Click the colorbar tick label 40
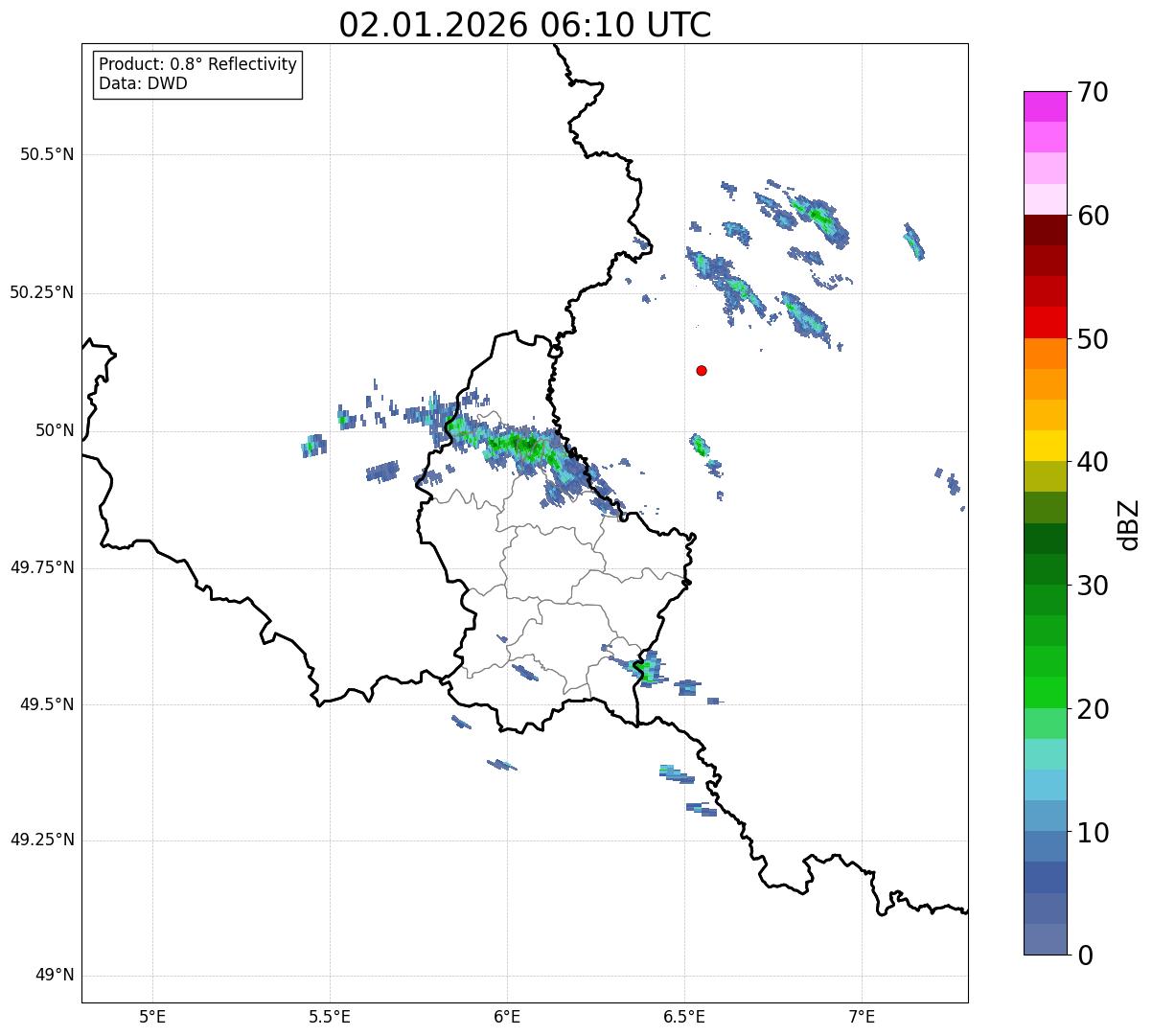 (x=1094, y=462)
